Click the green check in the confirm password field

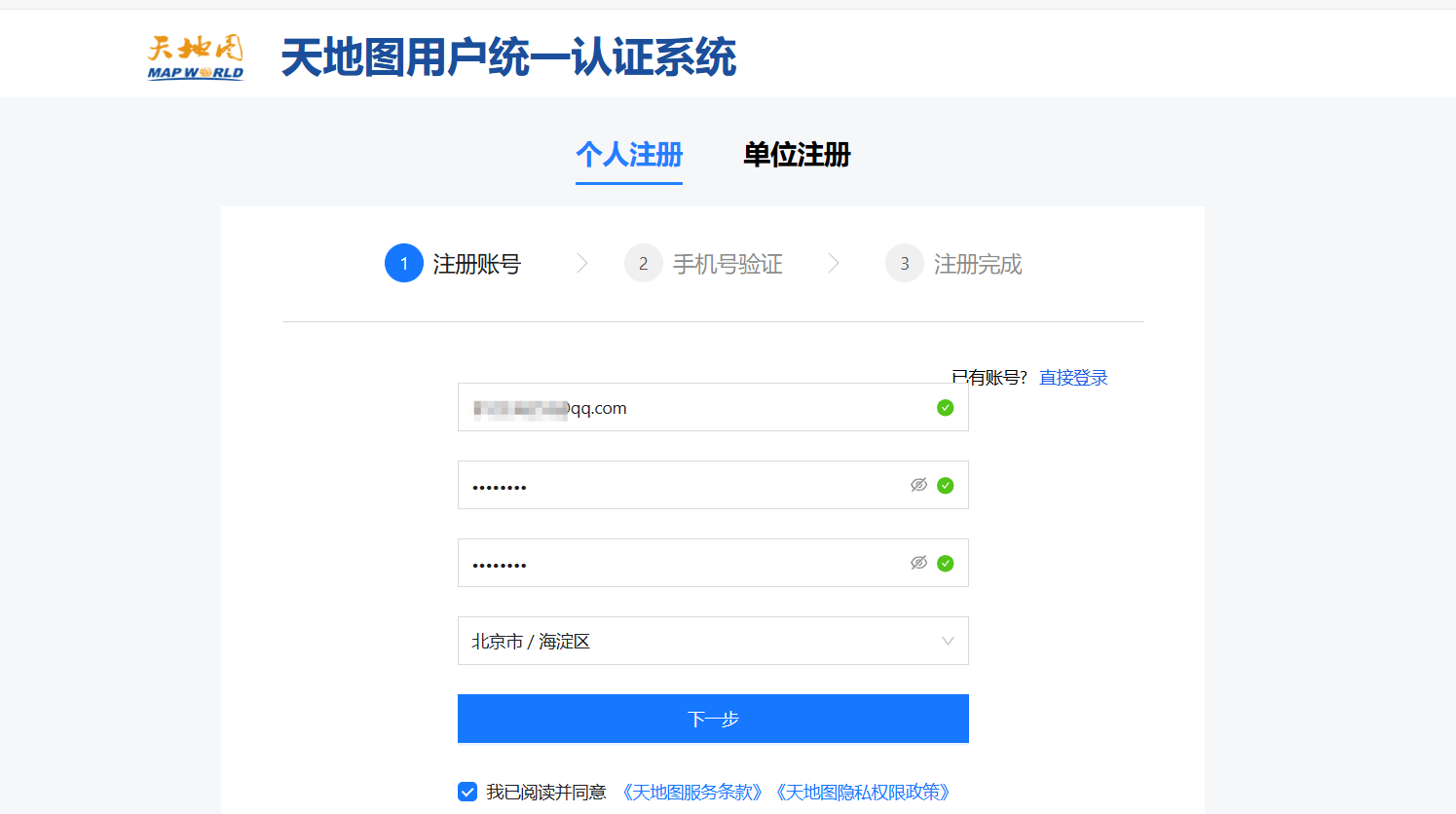pos(945,564)
